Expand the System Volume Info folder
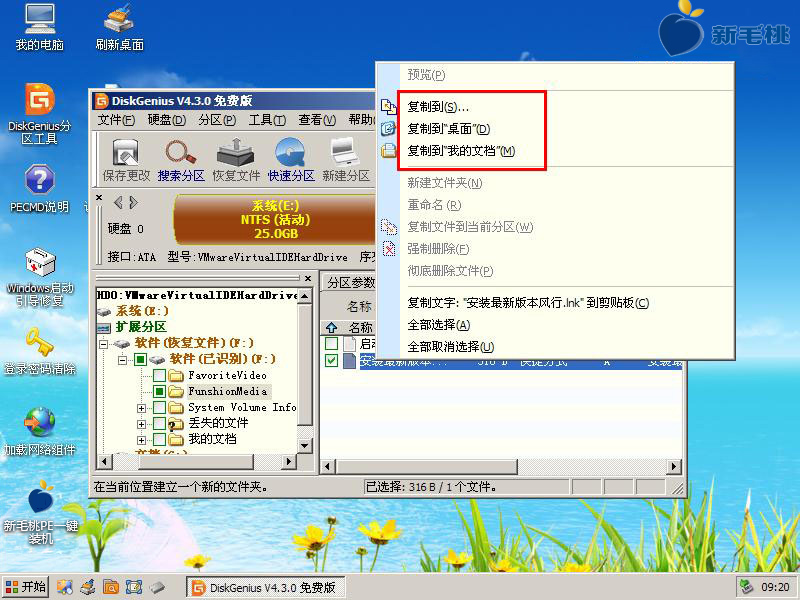The height and width of the screenshot is (600, 800). pos(141,408)
